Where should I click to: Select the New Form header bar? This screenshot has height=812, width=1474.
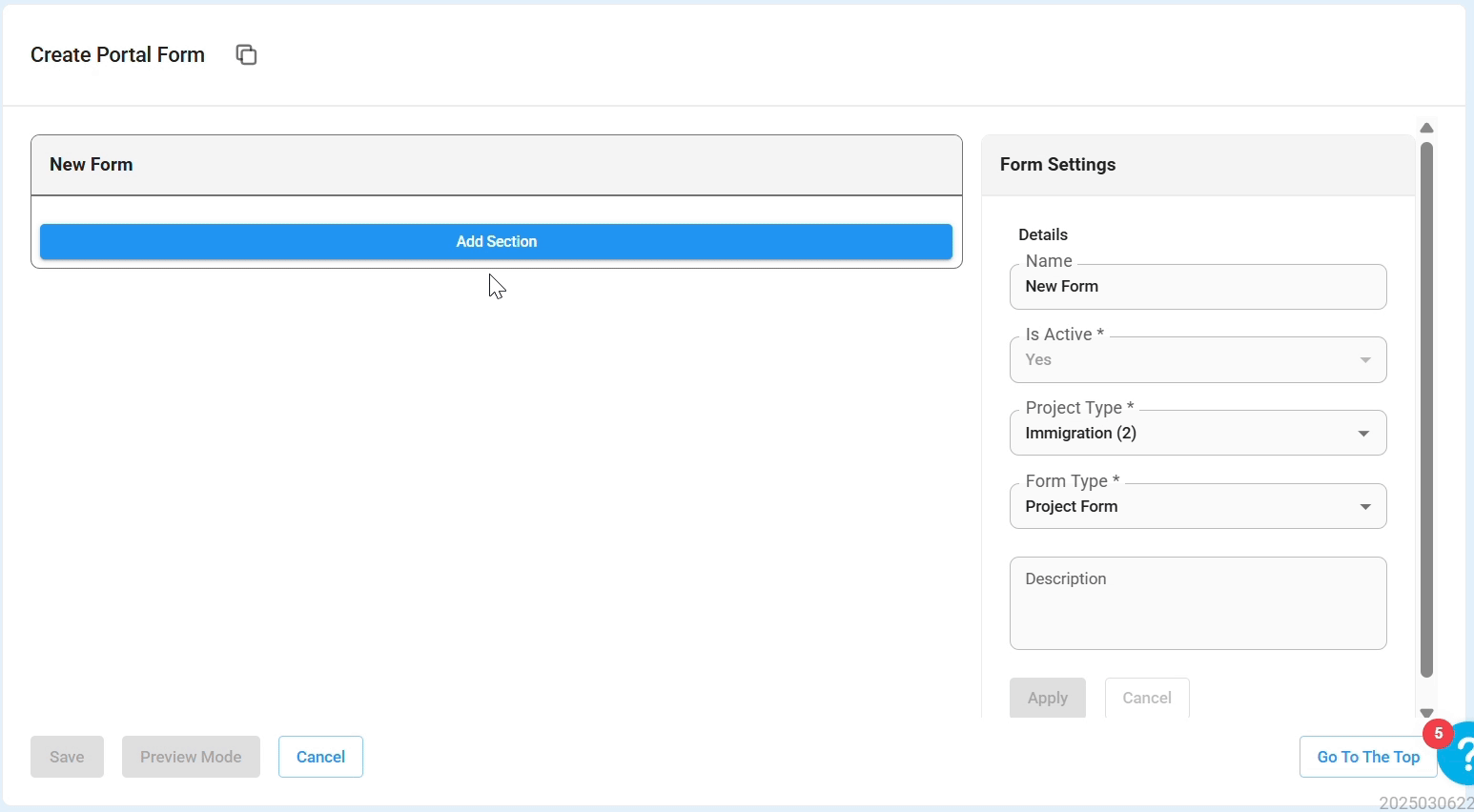[x=496, y=165]
